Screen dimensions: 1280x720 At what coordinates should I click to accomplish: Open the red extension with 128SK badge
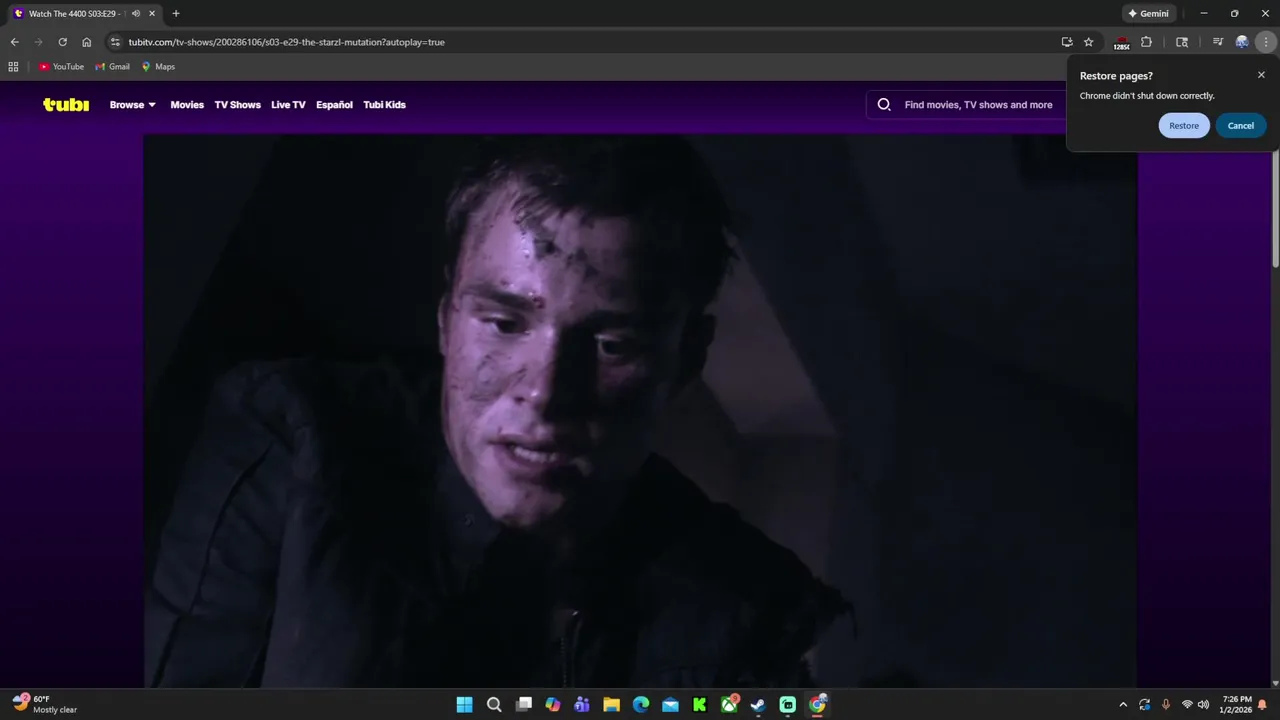pos(1121,42)
